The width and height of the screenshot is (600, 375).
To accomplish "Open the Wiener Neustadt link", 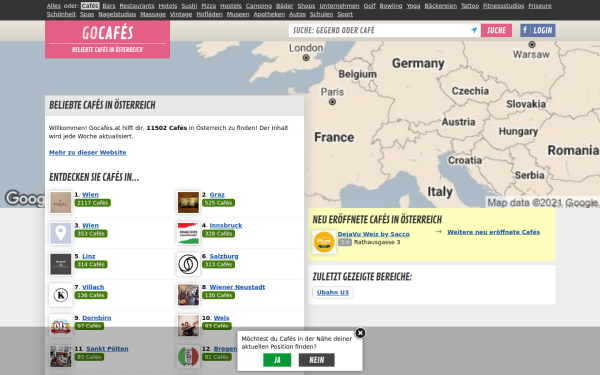I will coord(237,287).
